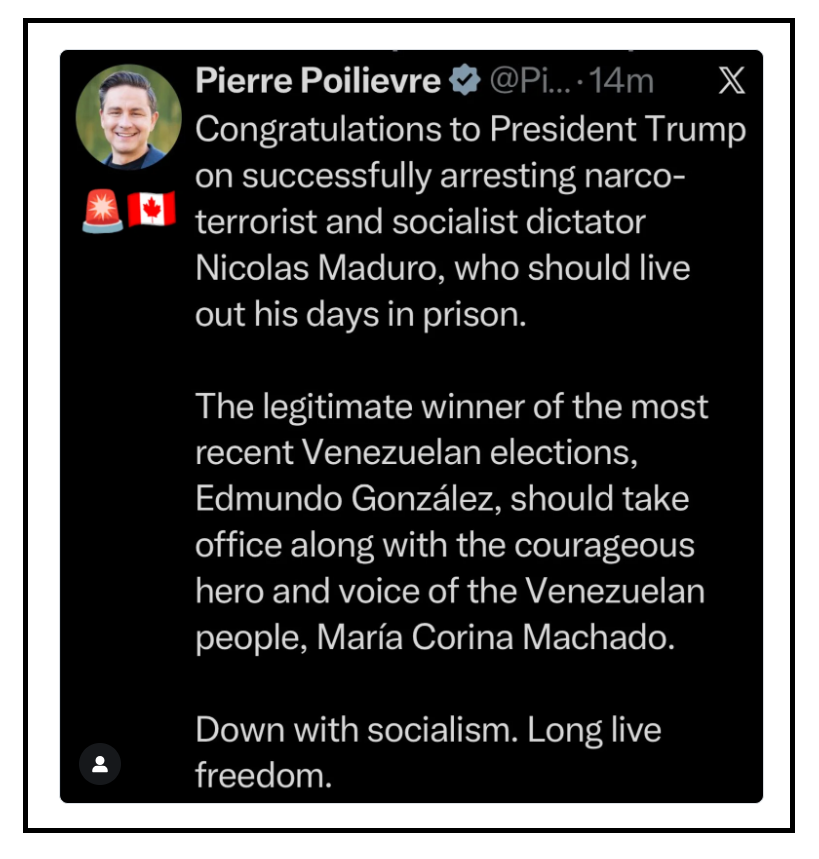The width and height of the screenshot is (819, 859).
Task: Click the name "María Corina Machado"
Action: (x=496, y=636)
